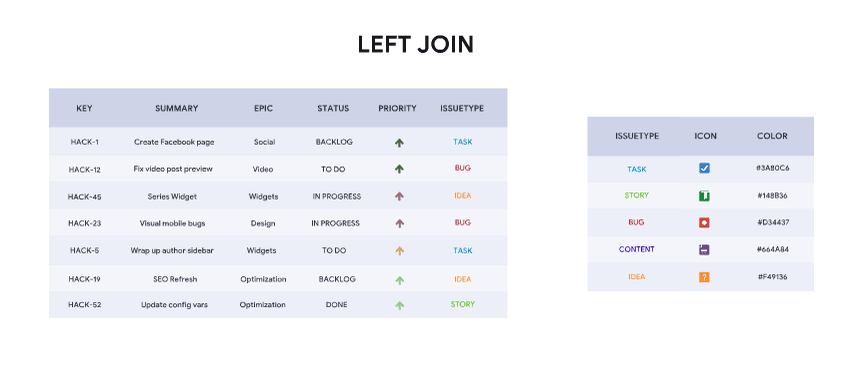
Task: Click the priority arrow in HACK-45 row
Action: [400, 196]
